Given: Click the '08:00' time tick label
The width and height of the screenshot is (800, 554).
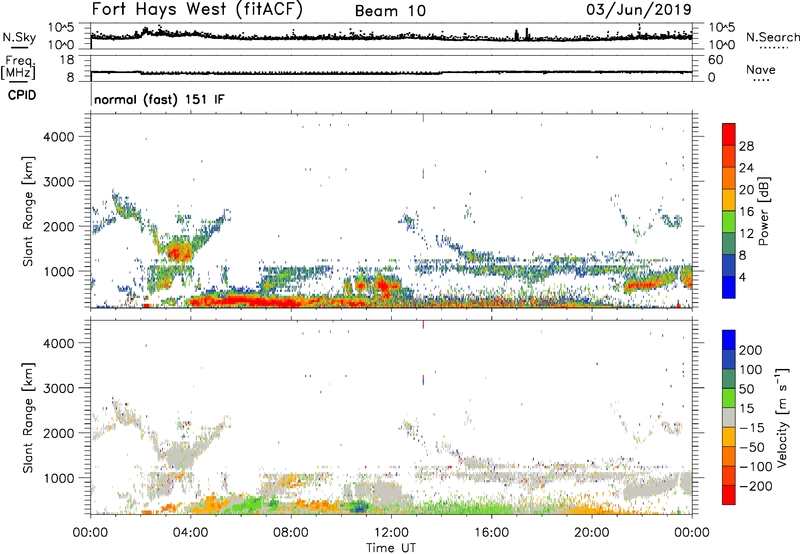Looking at the screenshot, I should click(x=291, y=533).
